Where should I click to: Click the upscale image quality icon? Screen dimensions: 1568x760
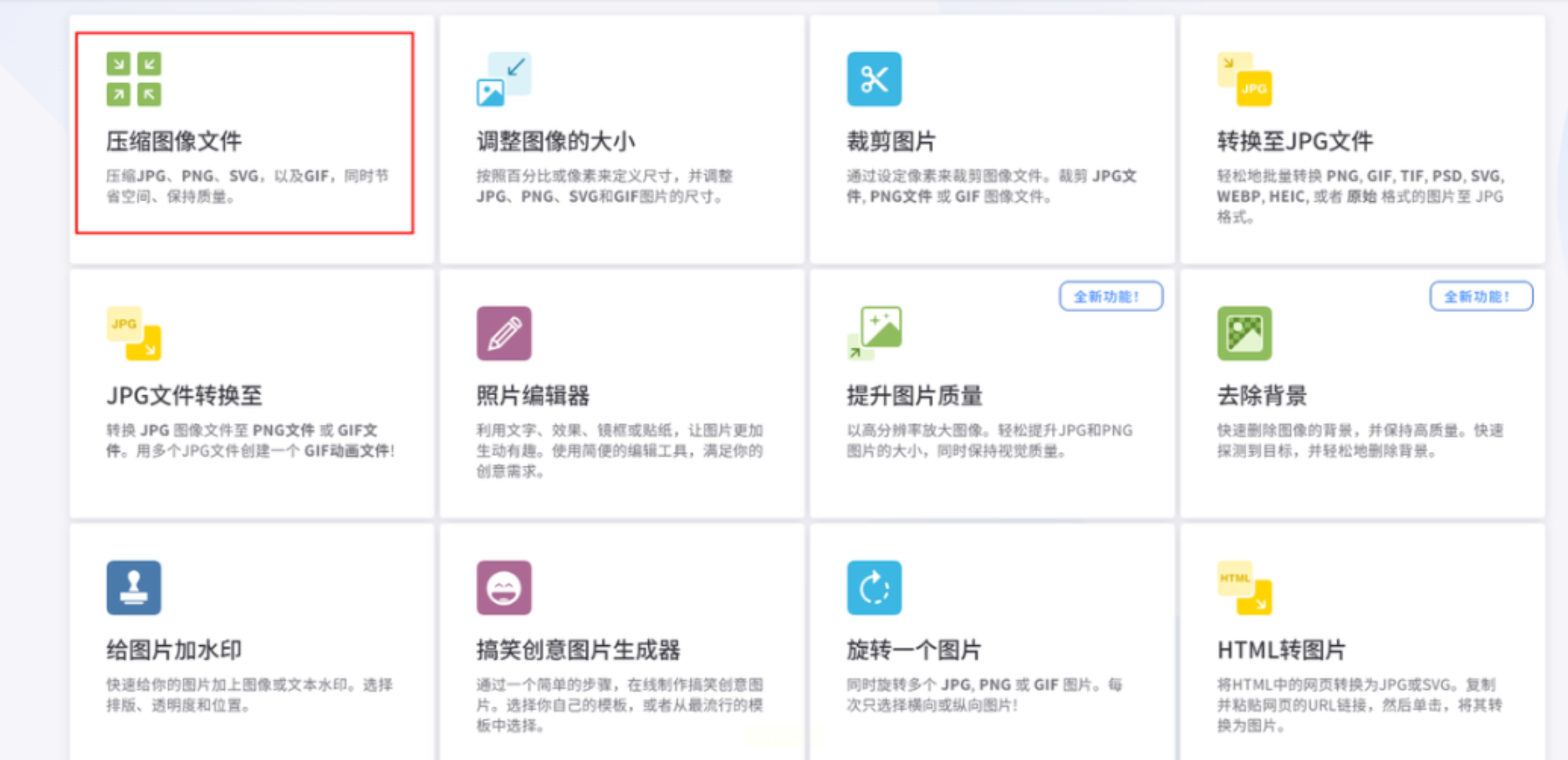(x=874, y=333)
